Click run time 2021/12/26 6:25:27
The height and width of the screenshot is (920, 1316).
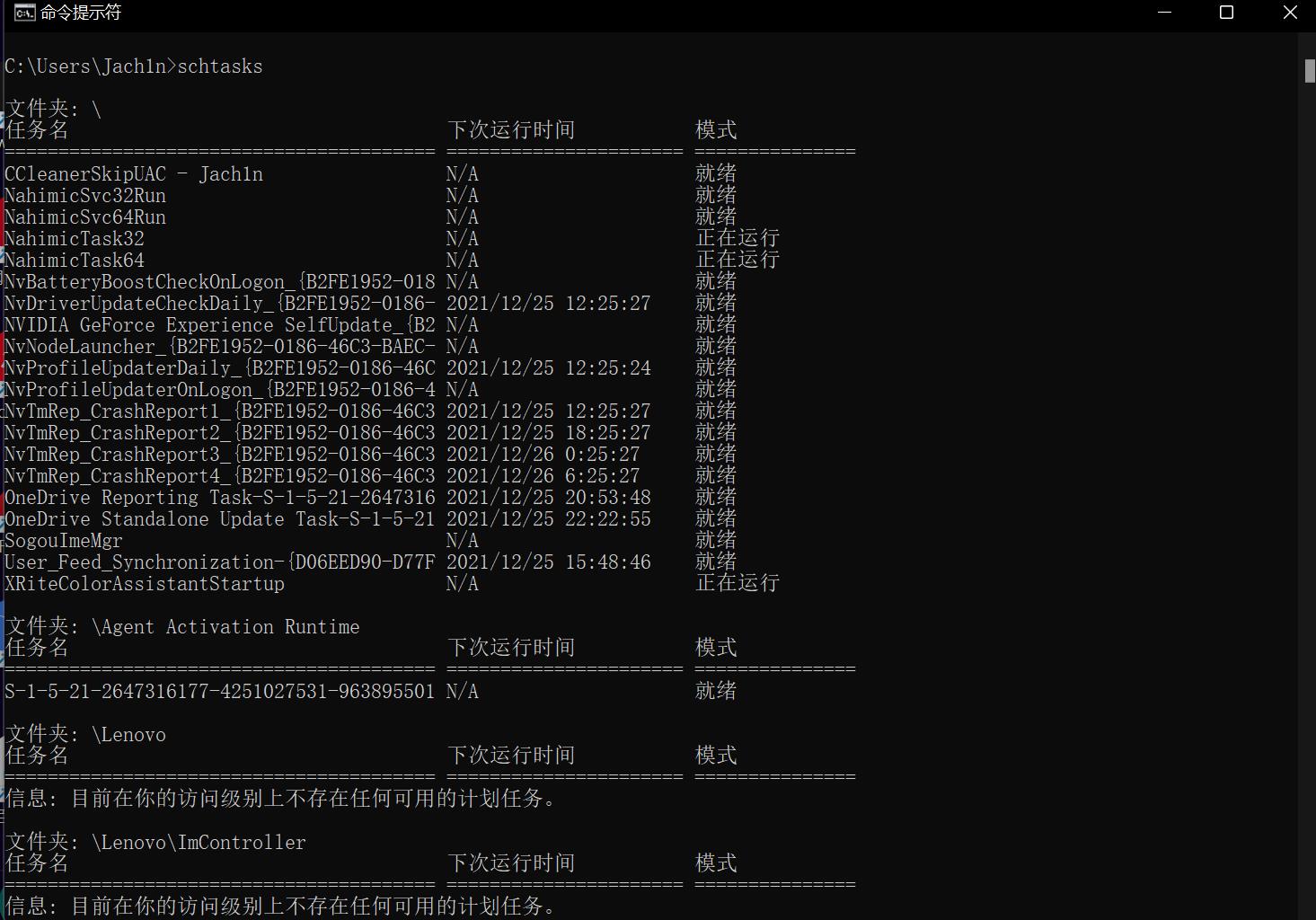(x=543, y=475)
